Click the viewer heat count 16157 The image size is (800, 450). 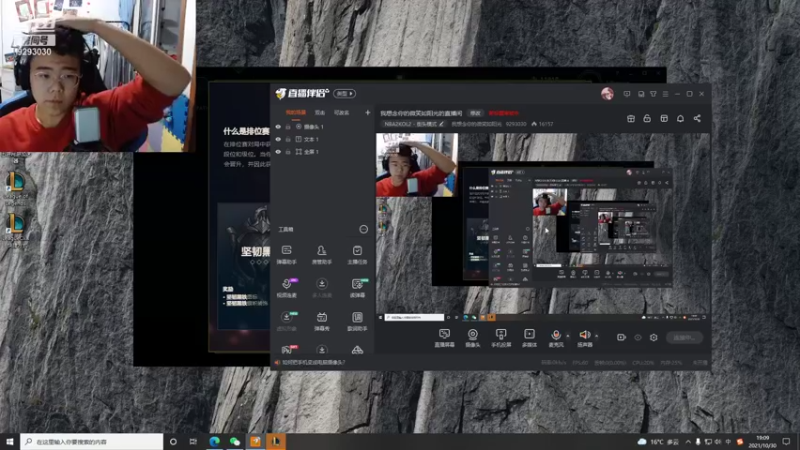pyautogui.click(x=542, y=124)
